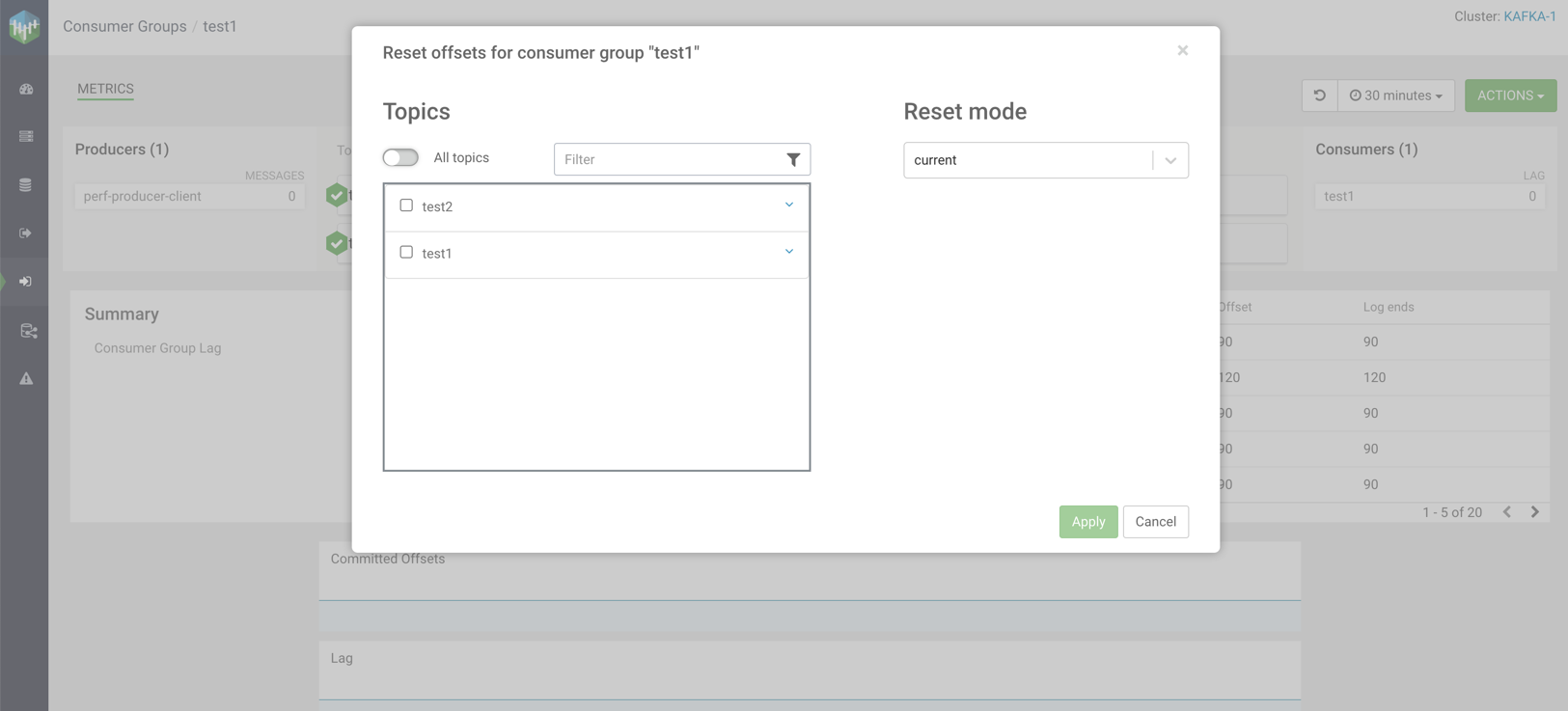
Task: Expand the test1 topic row
Action: (x=788, y=252)
